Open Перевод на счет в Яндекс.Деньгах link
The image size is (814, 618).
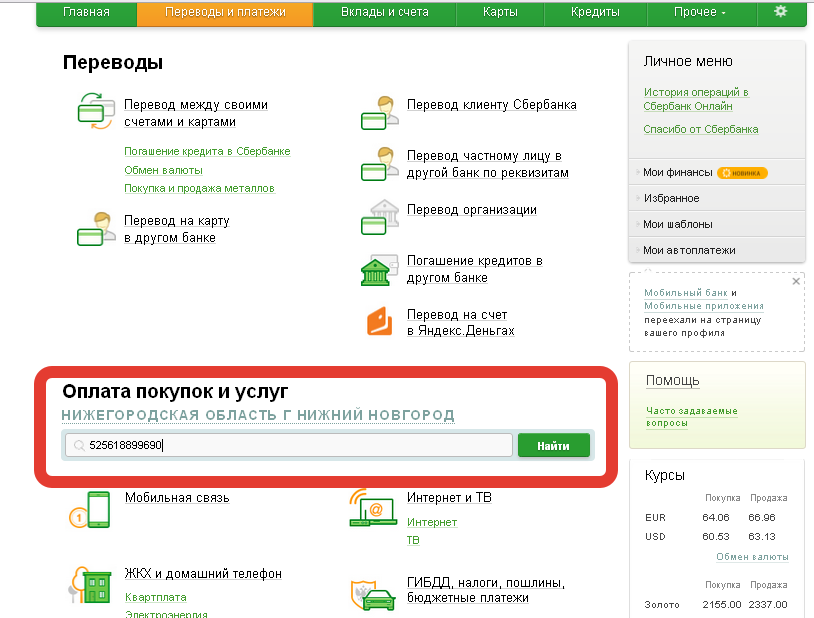coord(460,323)
